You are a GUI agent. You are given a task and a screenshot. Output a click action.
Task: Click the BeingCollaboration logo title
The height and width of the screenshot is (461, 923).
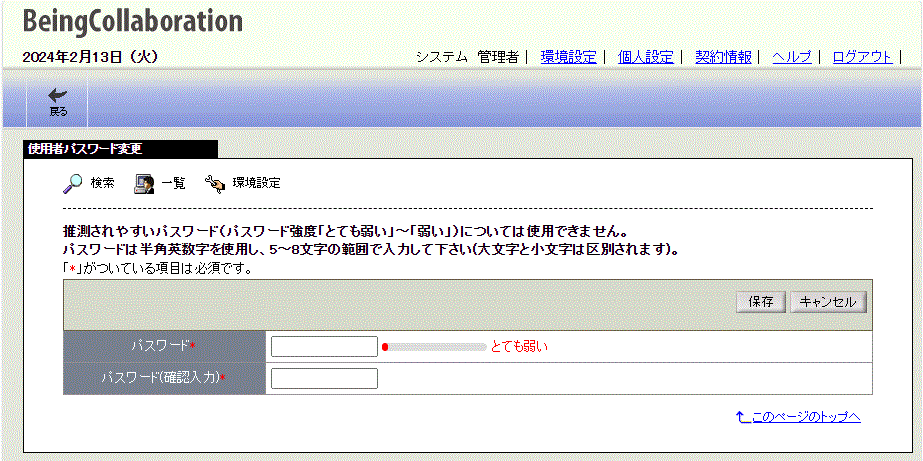pos(132,21)
